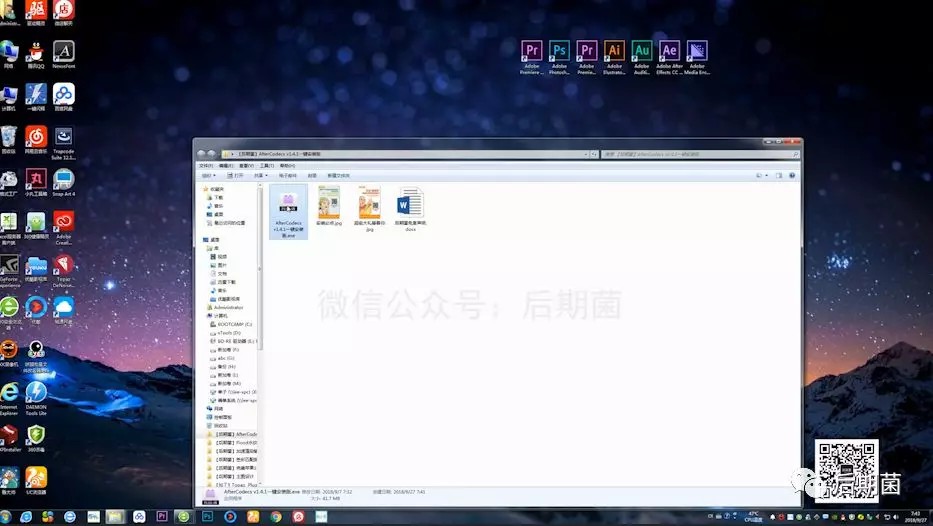Click the 打开 toolbar button
The image size is (933, 526).
tap(235, 176)
